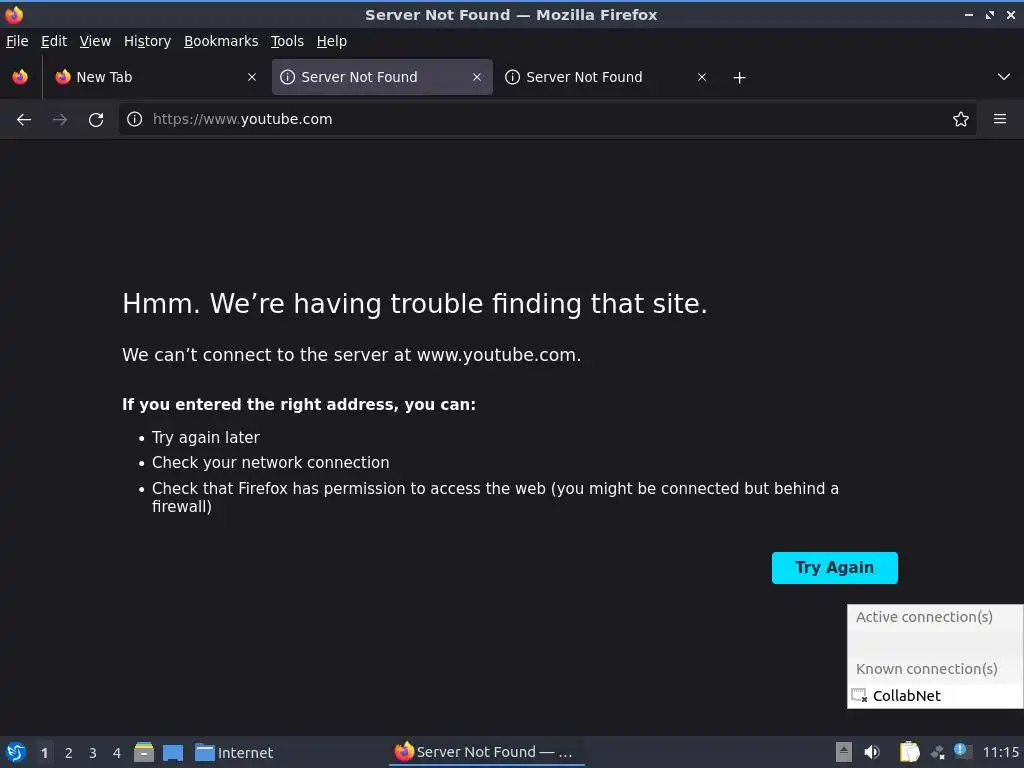Minimize the Firefox window
1024x768 pixels.
968,14
